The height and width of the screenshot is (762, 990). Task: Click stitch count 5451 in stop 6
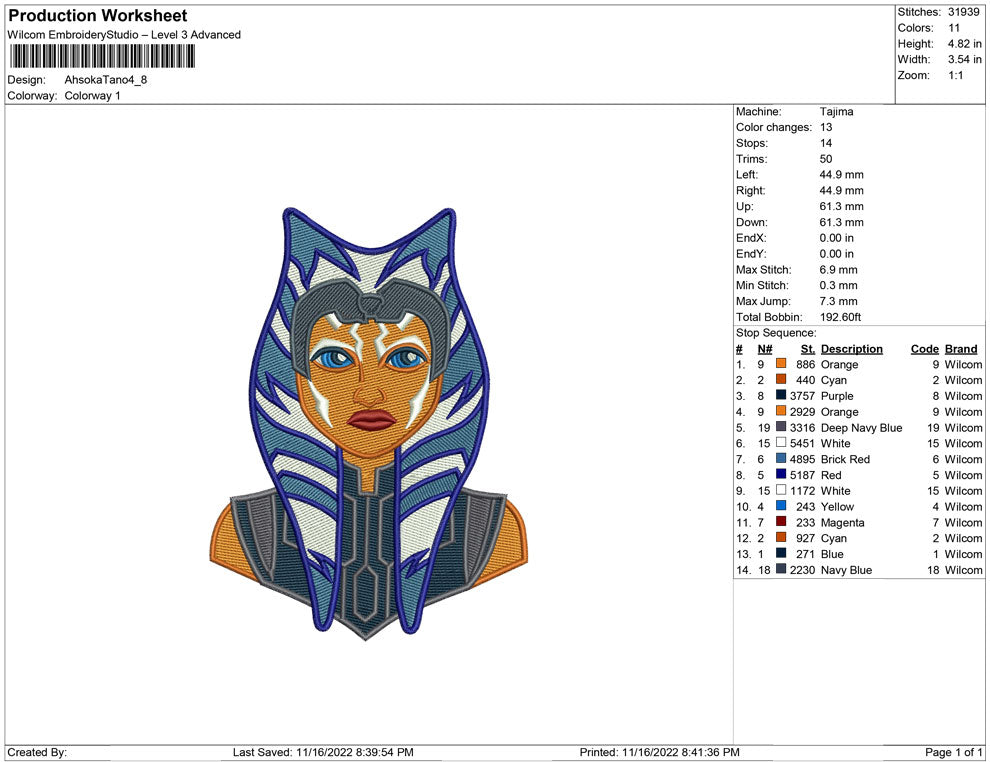pyautogui.click(x=802, y=443)
